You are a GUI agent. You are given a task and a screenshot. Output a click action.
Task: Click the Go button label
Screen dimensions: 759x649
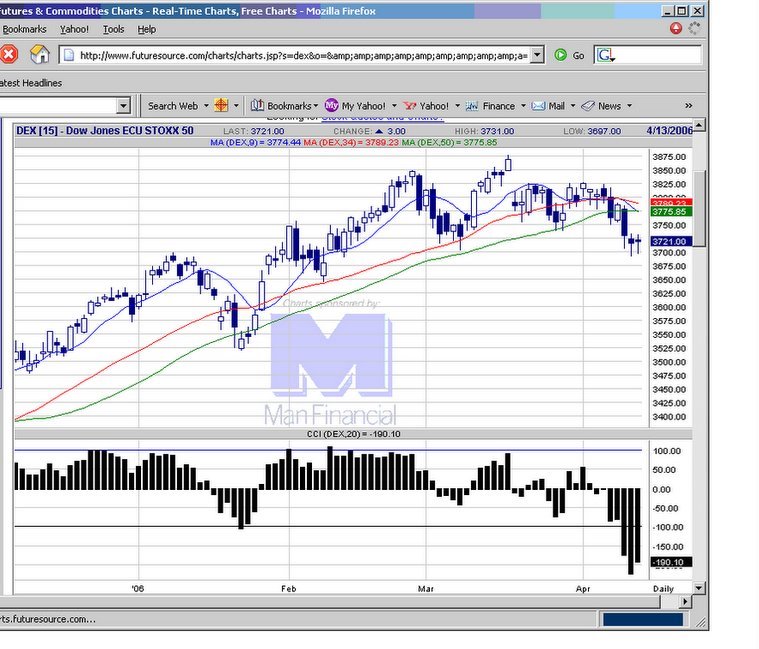[x=578, y=56]
